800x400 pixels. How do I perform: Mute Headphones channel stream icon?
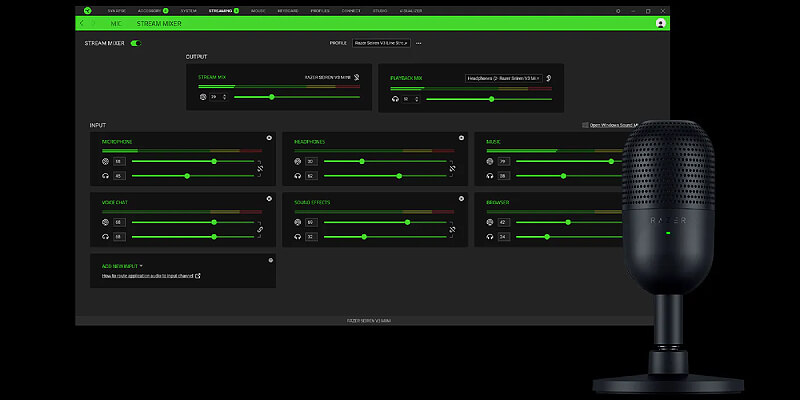point(297,161)
